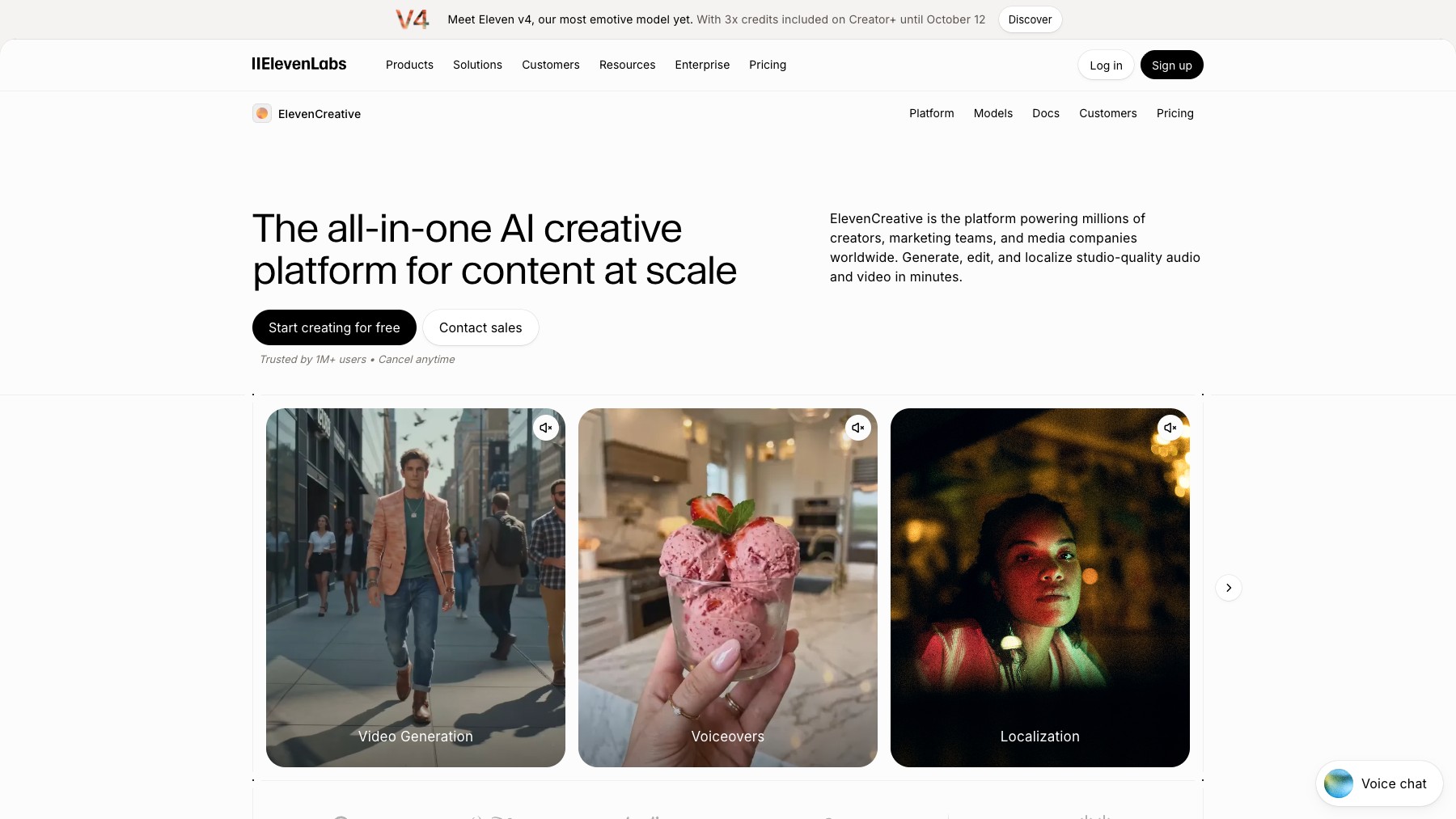Open the Voiceovers ice cream card
This screenshot has height=819, width=1456.
coord(728,588)
